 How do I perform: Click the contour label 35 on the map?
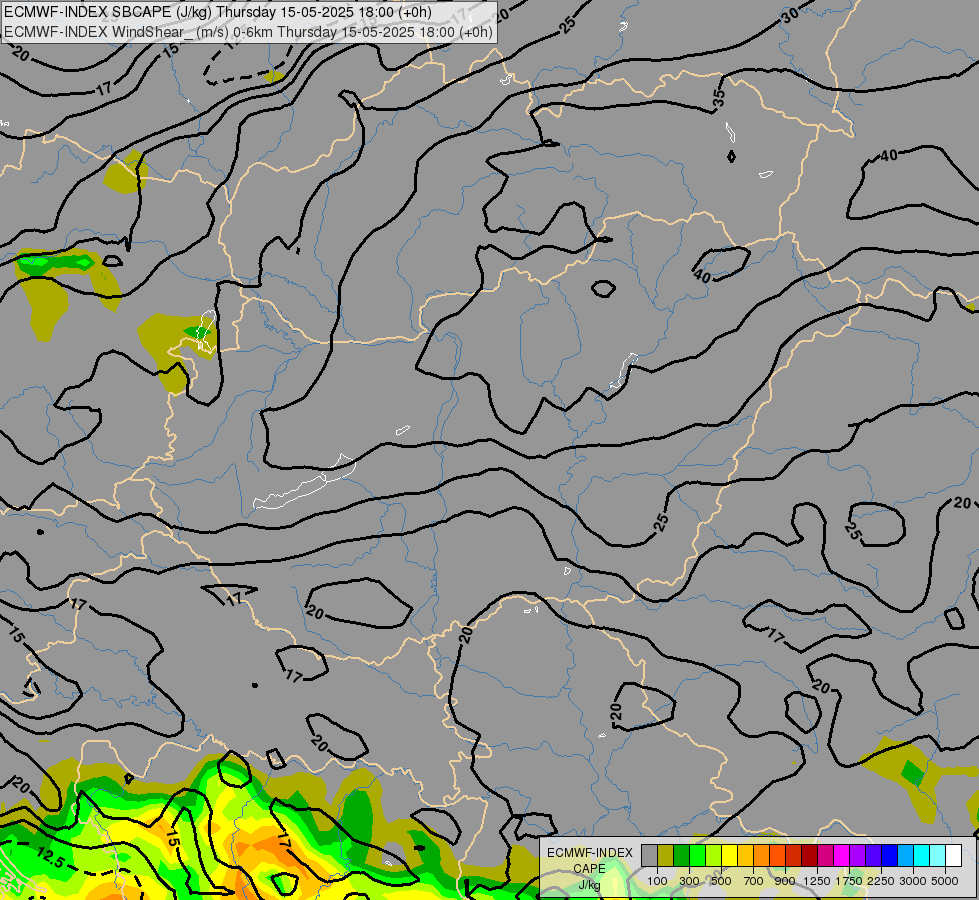719,98
